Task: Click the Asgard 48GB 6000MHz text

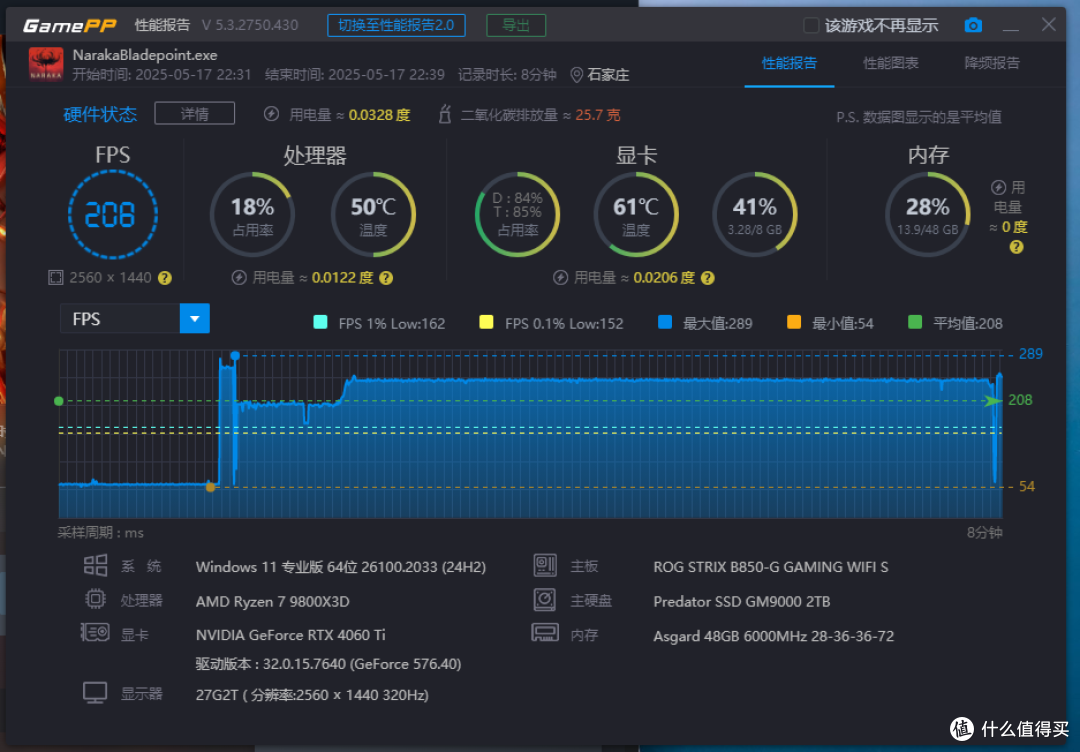Action: (x=773, y=636)
